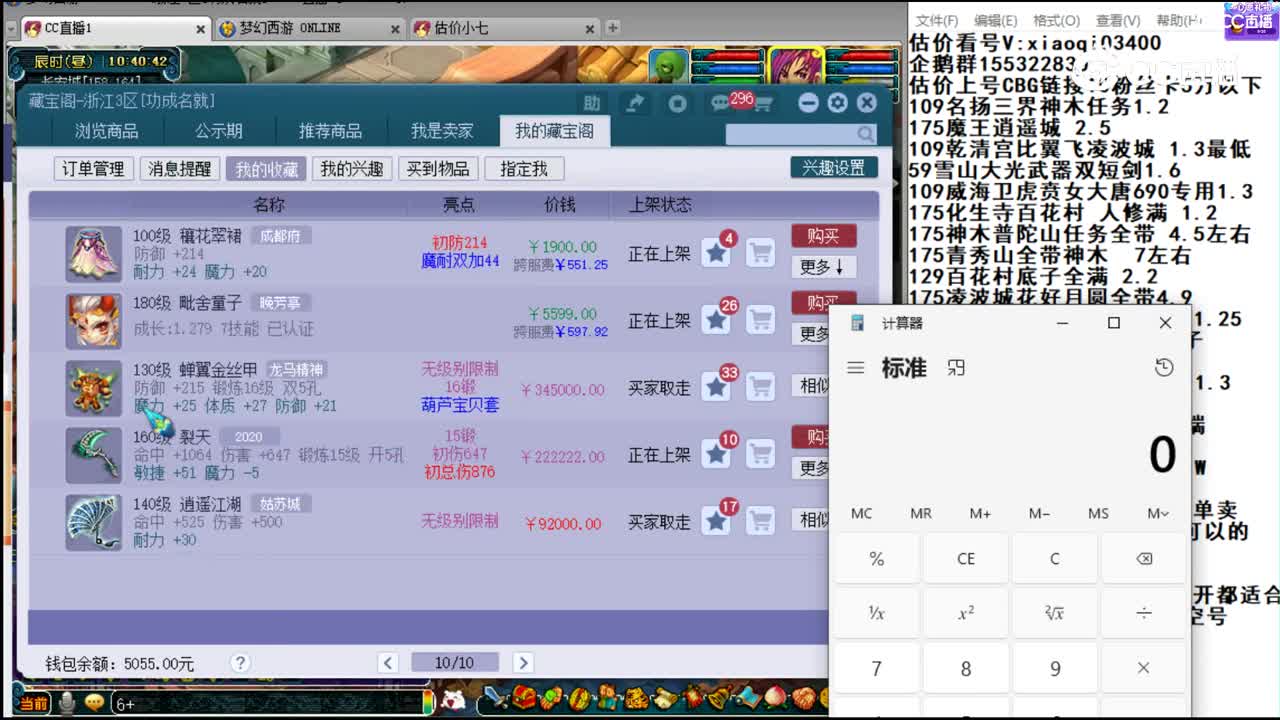This screenshot has width=1280, height=720.
Task: Toggle the favorite star on 裂天 weapon
Action: click(717, 455)
